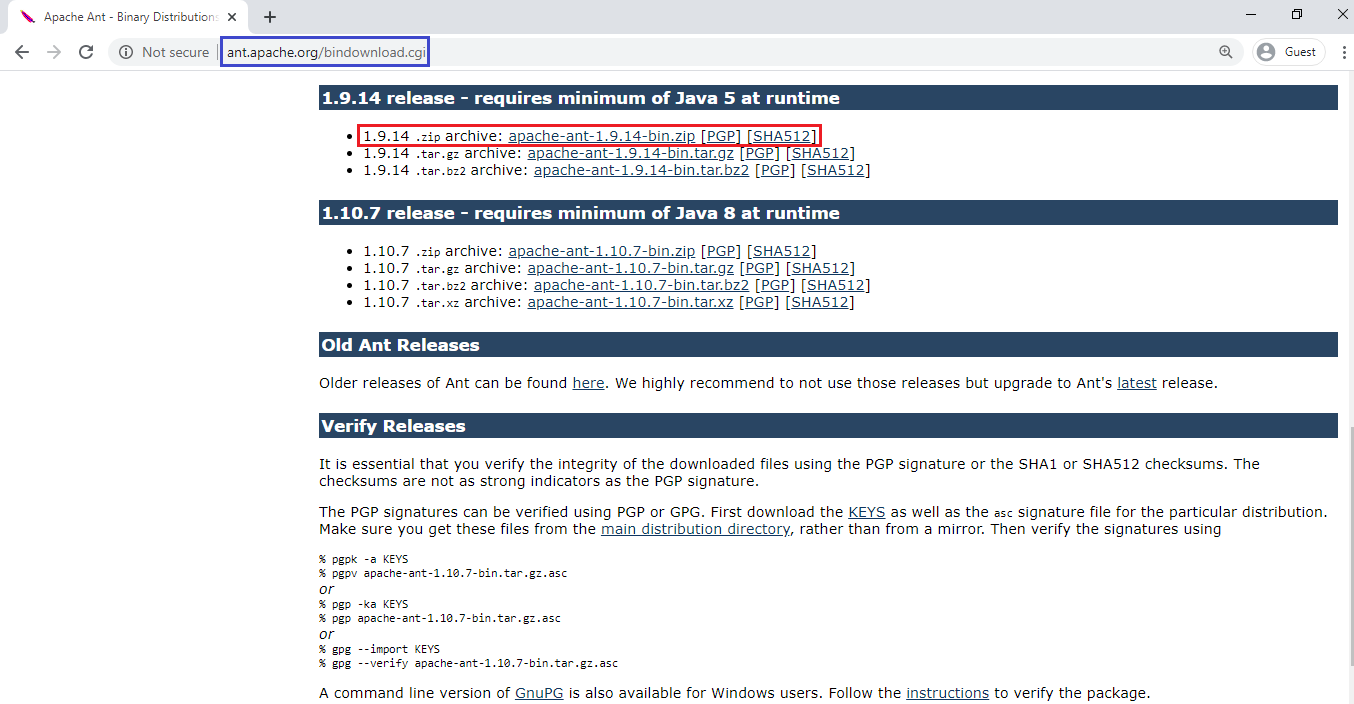Image resolution: width=1354 pixels, height=704 pixels.
Task: Click the 'Verify Releases' heading
Action: 828,426
